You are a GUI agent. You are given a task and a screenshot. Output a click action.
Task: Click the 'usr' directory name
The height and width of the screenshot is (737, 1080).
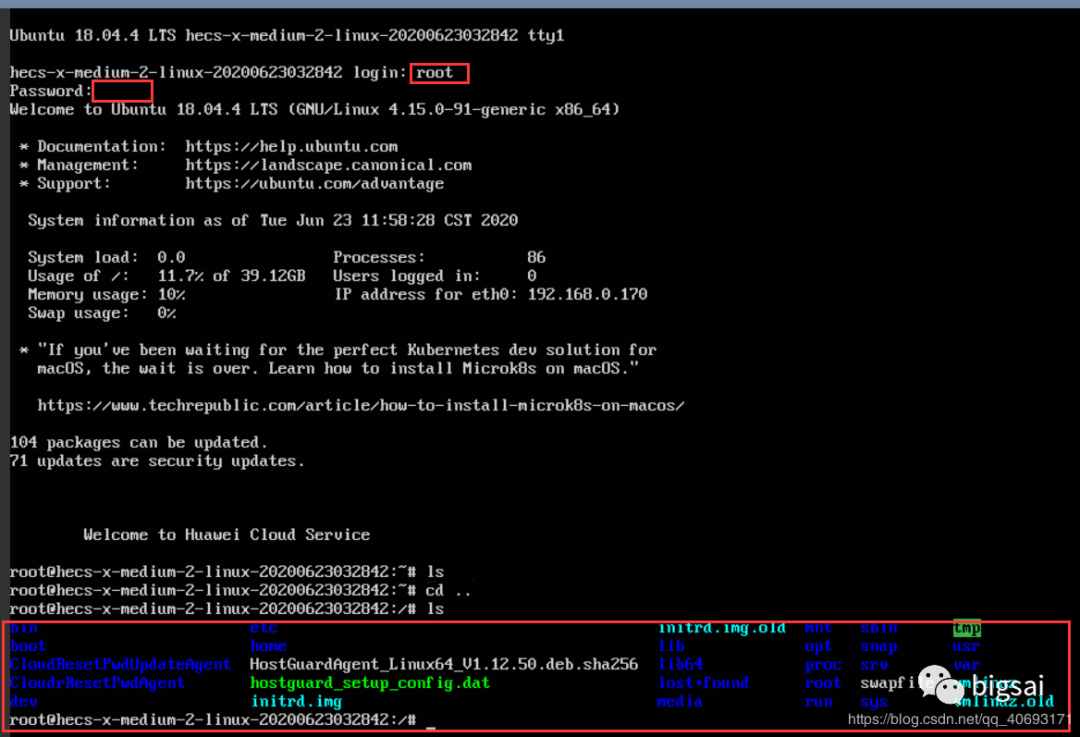click(x=966, y=647)
